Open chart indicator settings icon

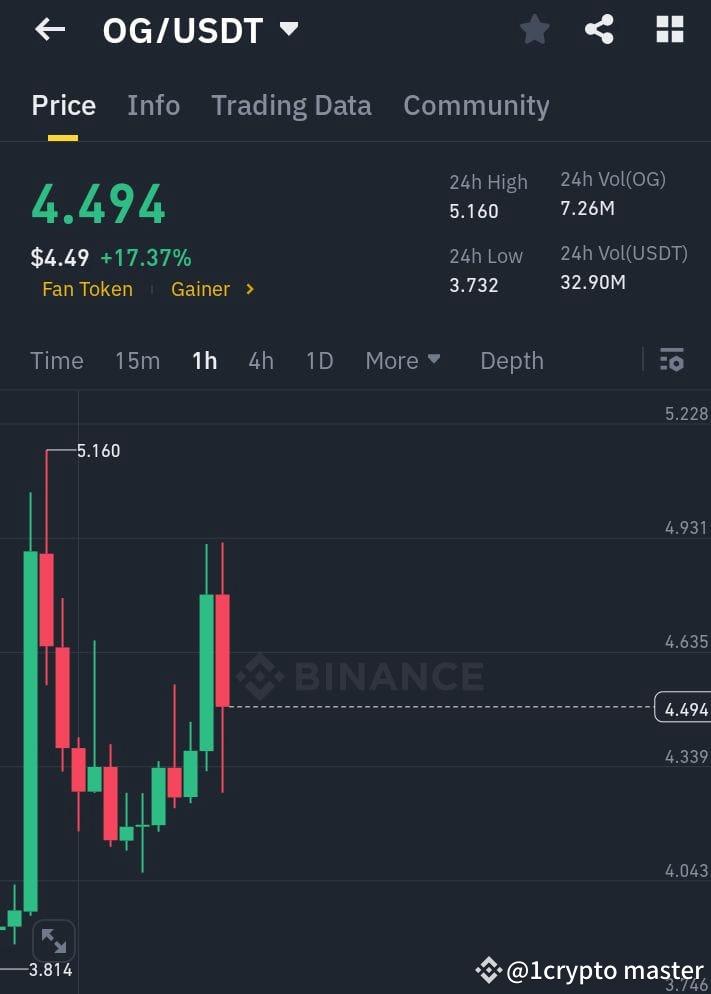(672, 359)
